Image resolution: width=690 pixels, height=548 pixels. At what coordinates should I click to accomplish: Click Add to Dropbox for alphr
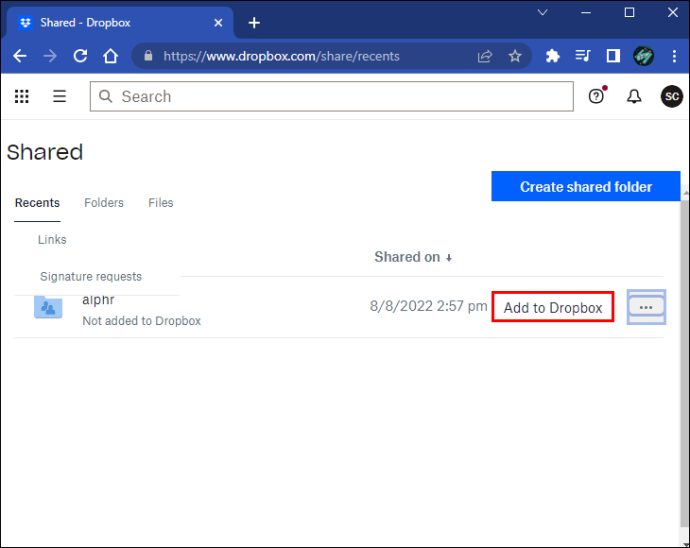tap(553, 307)
